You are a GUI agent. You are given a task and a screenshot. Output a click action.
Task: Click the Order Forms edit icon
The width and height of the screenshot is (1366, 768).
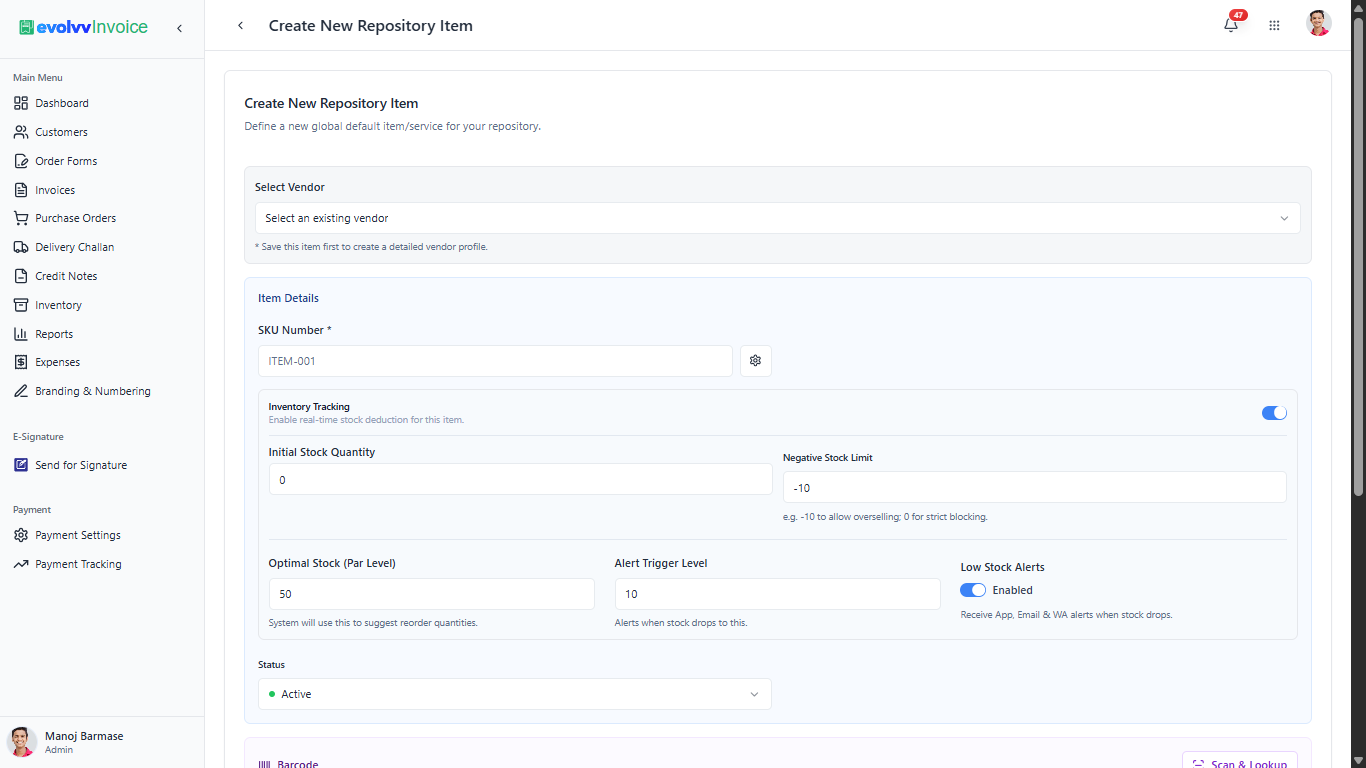(x=21, y=161)
